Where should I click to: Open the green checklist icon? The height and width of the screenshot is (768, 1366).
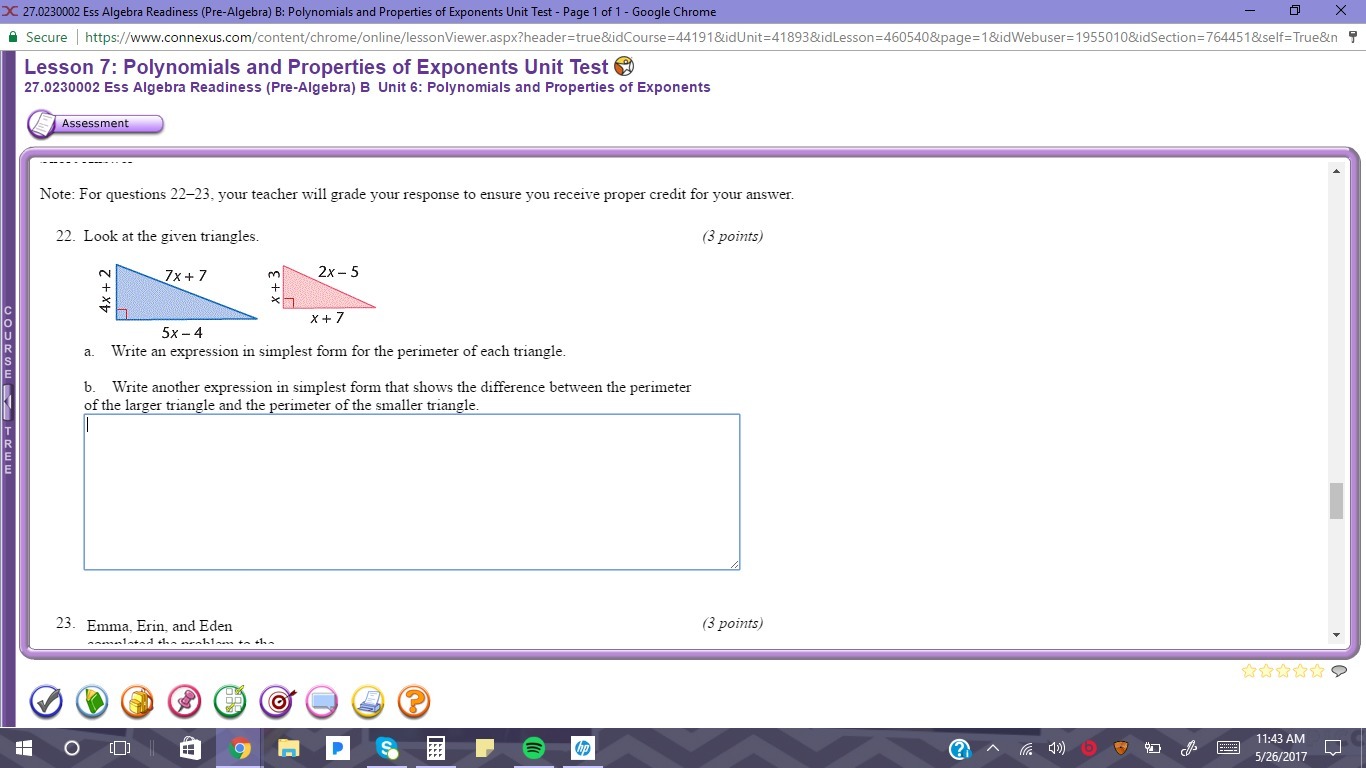(x=231, y=702)
